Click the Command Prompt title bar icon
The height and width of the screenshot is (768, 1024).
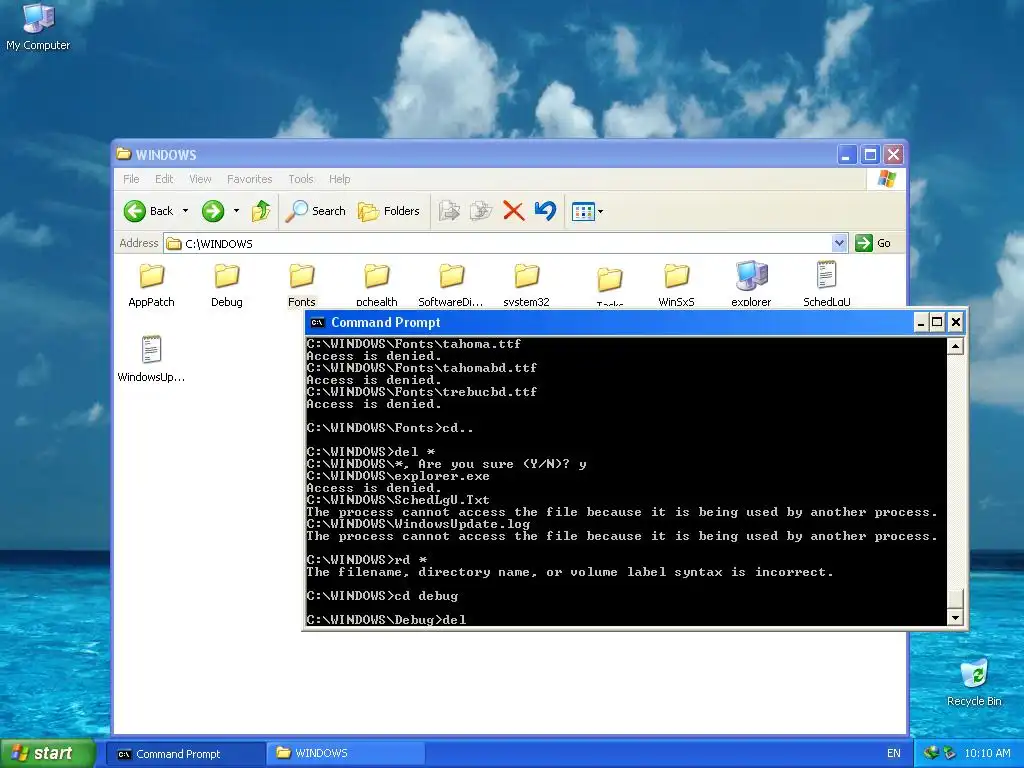[x=317, y=322]
